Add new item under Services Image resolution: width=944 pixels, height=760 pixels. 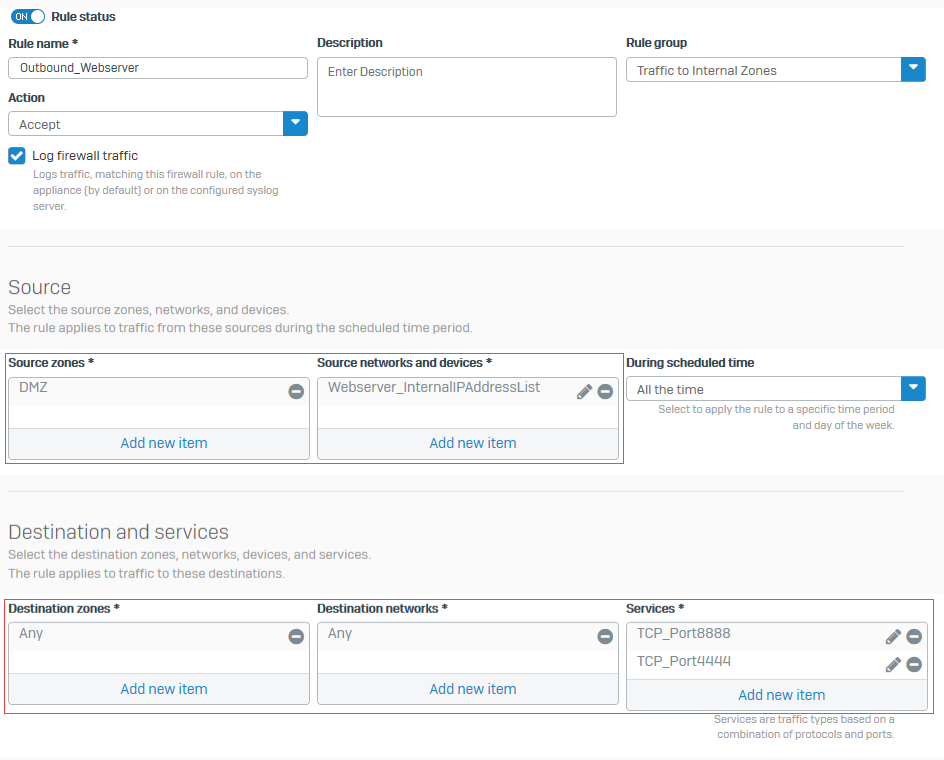click(781, 694)
